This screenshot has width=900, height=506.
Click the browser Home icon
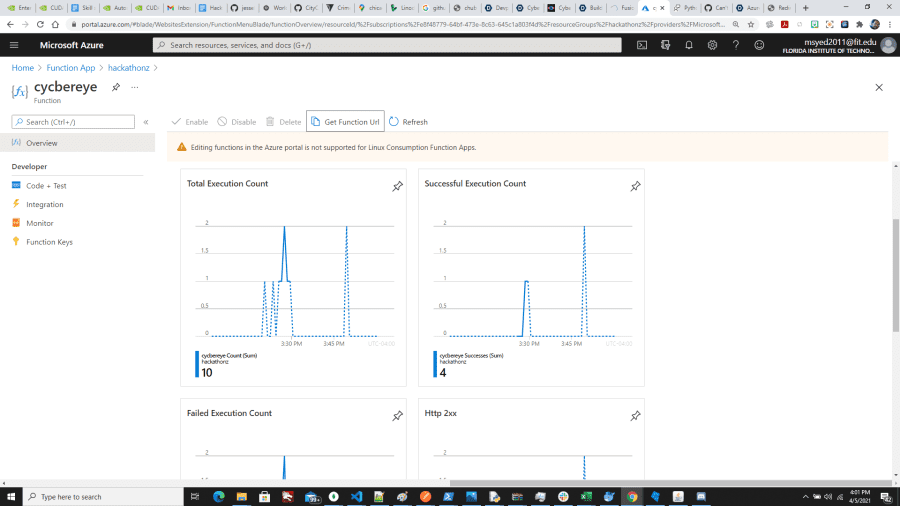tap(55, 25)
